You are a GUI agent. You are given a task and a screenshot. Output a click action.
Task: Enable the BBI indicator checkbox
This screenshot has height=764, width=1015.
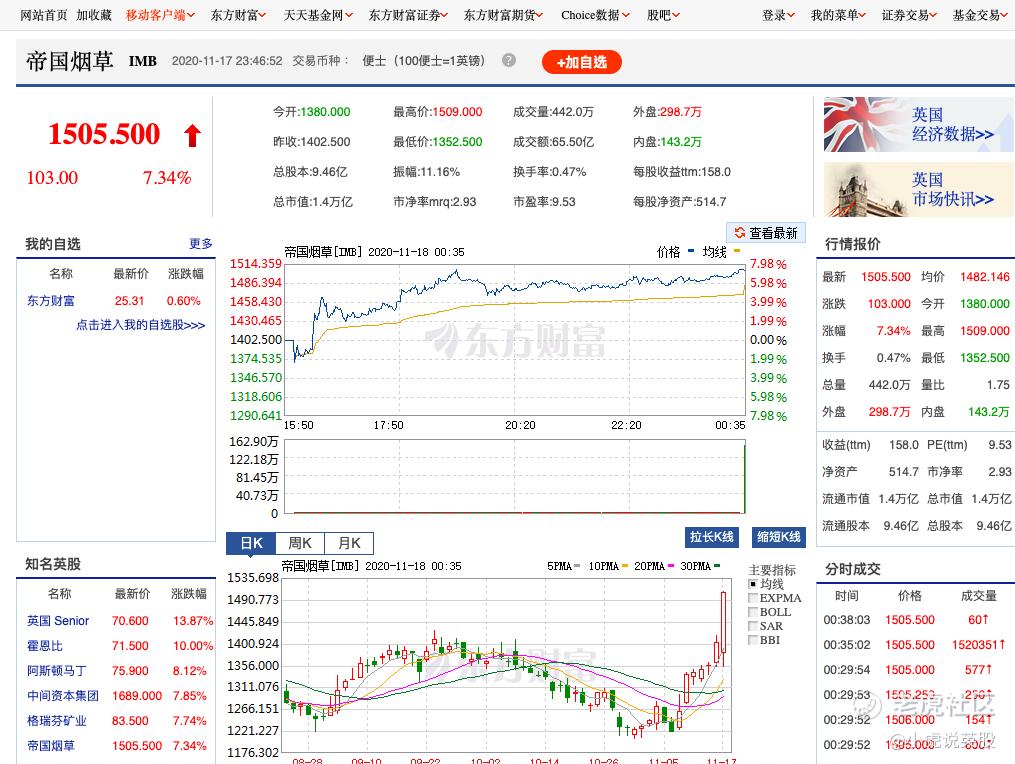tap(753, 640)
